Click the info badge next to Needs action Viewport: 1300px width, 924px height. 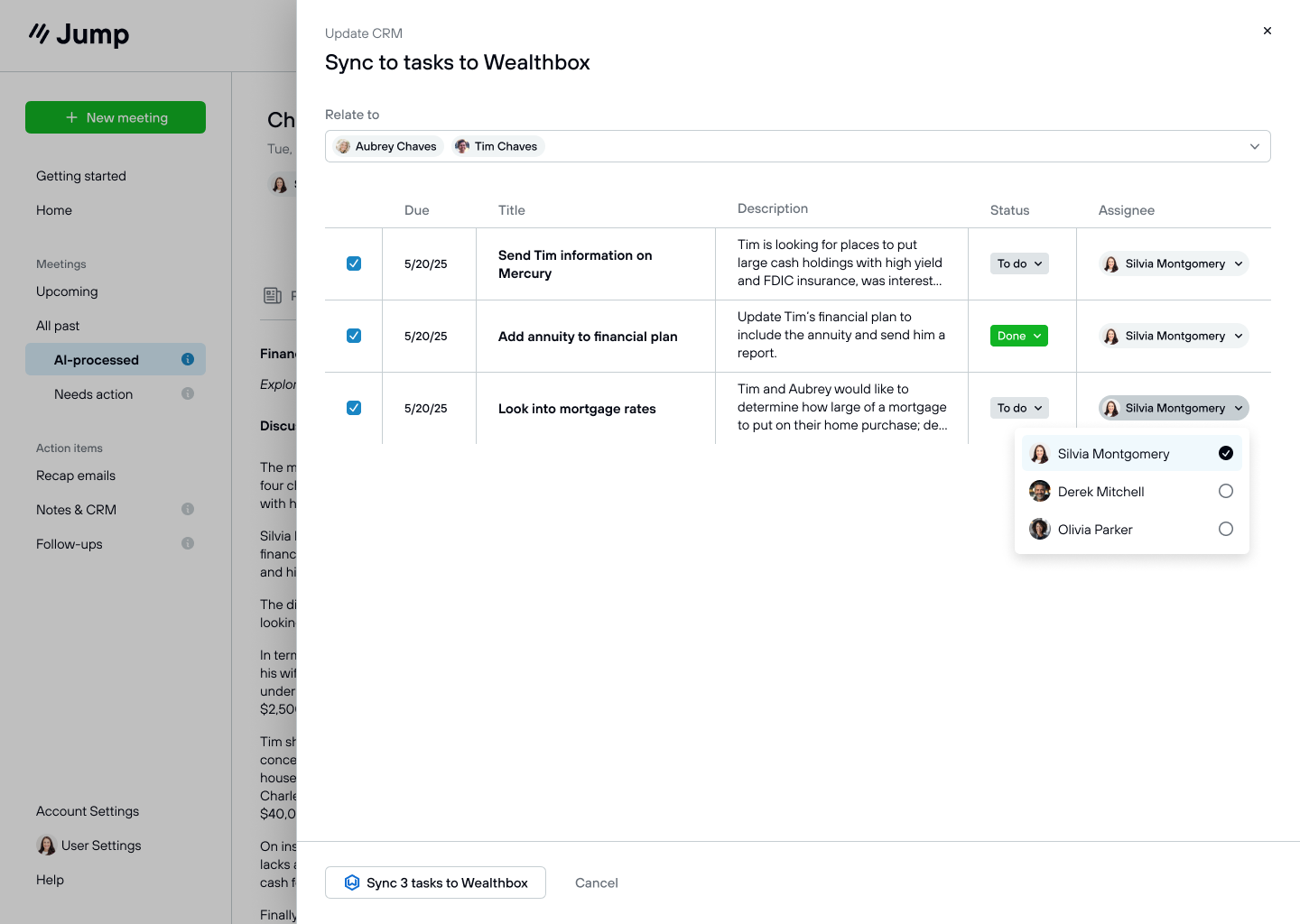pos(188,393)
